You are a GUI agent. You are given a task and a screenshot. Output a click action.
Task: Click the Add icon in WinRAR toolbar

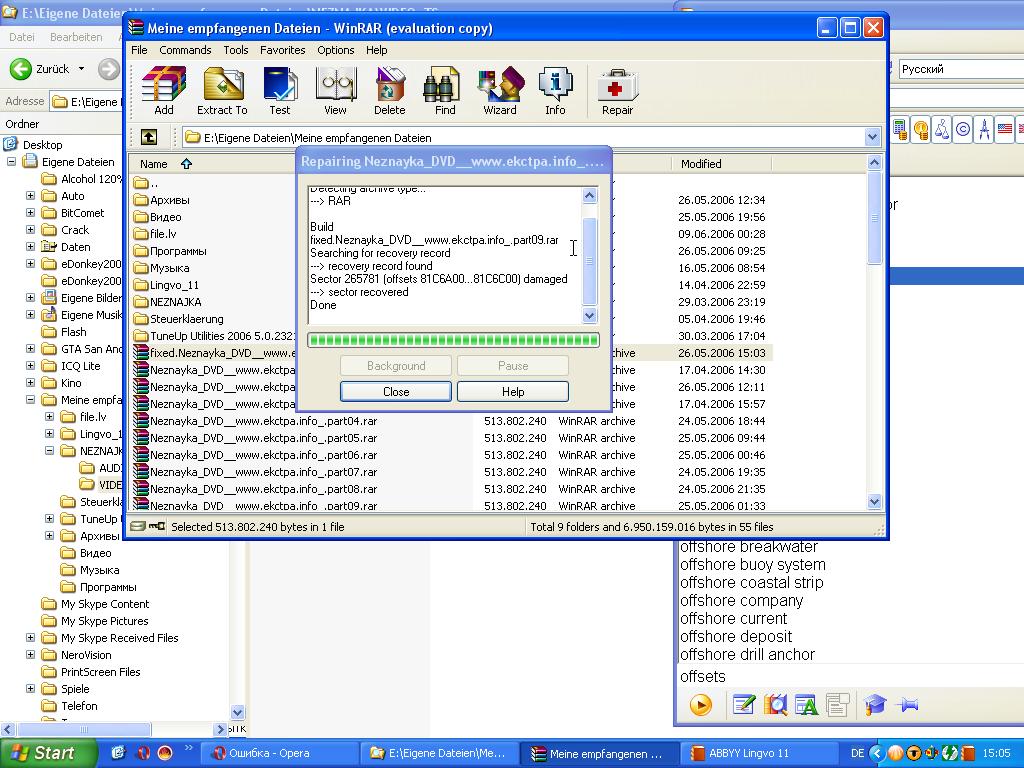pyautogui.click(x=163, y=91)
